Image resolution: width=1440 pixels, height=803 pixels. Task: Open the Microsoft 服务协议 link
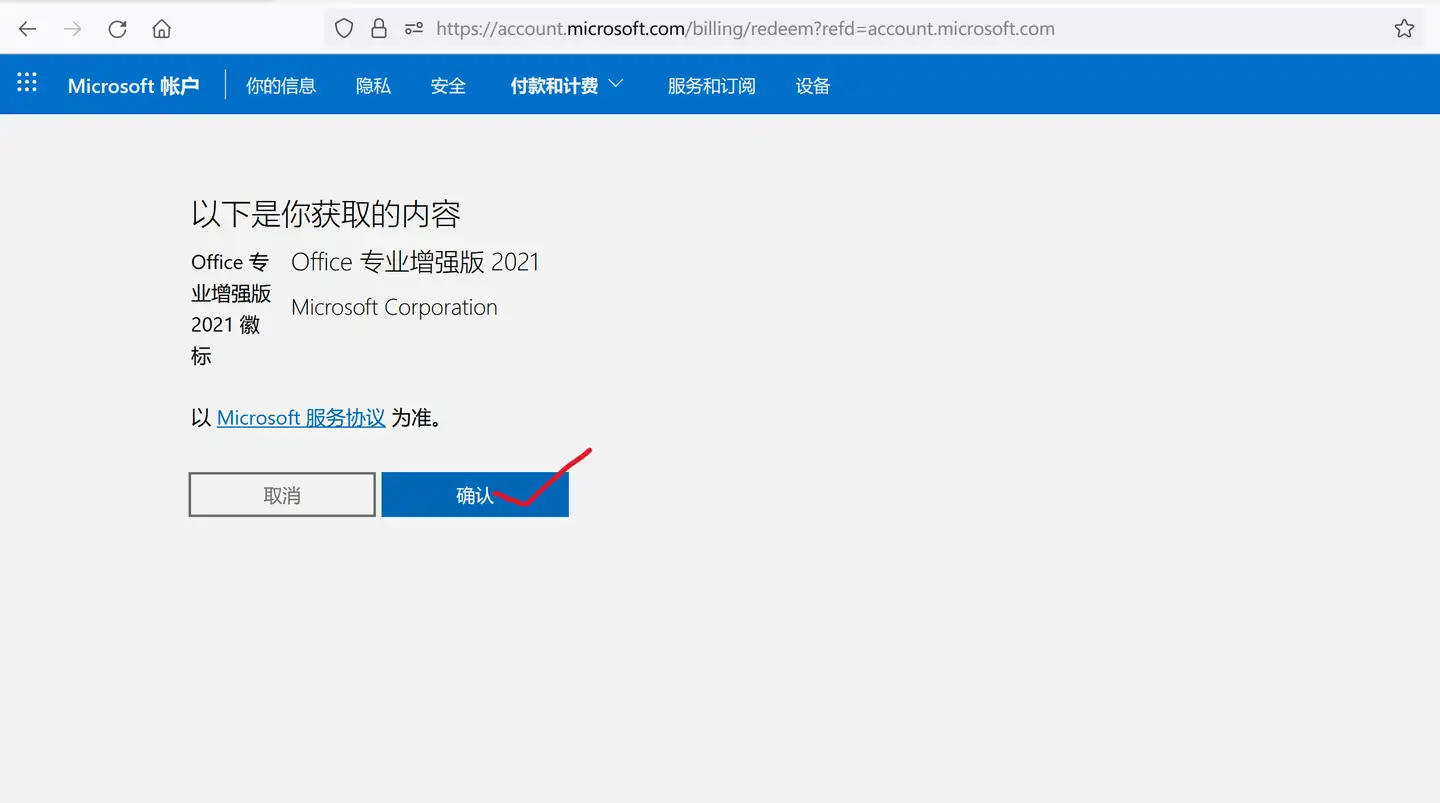point(301,418)
